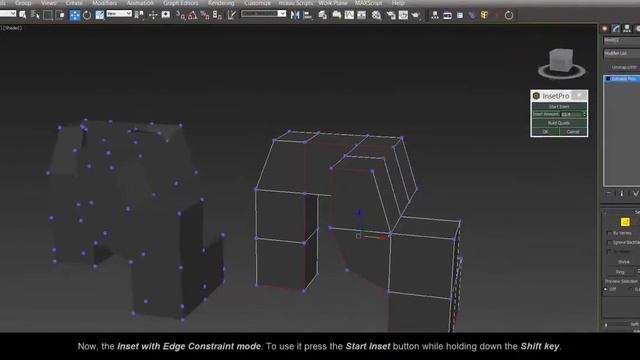Toggle Percent Snap
The width and height of the screenshot is (640, 360).
[205, 15]
